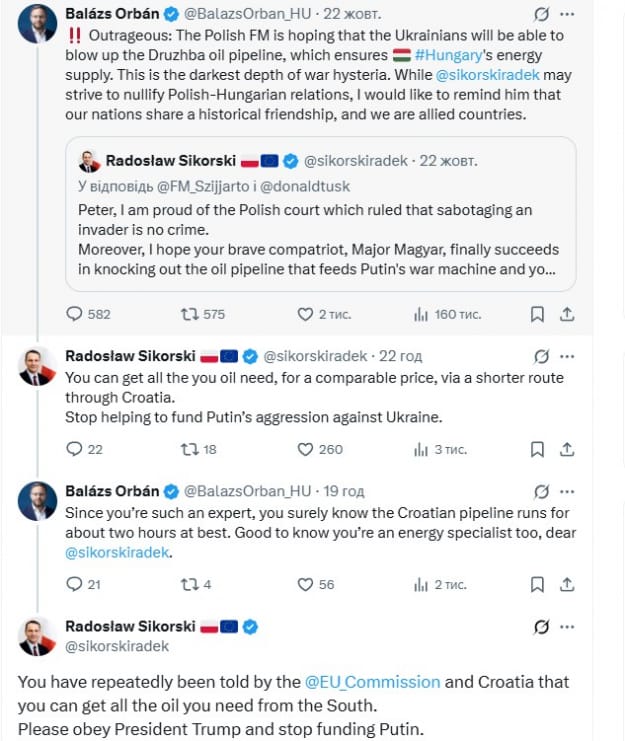Reply to Balázs Orbán's top tweet

click(x=75, y=314)
